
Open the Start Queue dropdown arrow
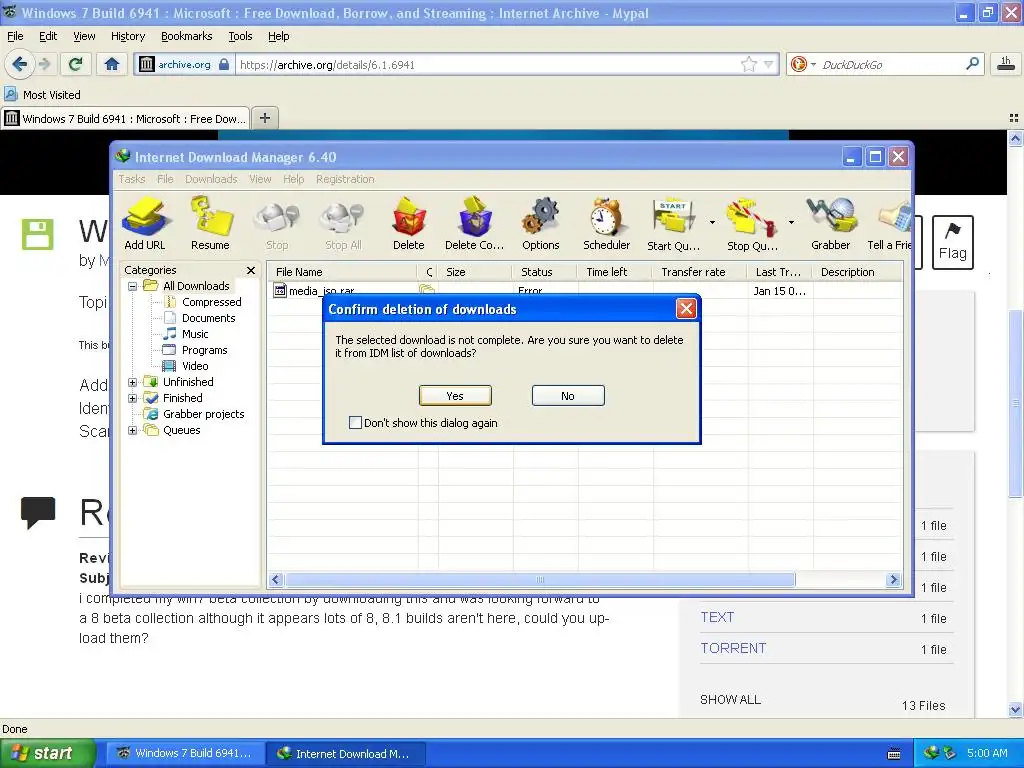pos(712,222)
